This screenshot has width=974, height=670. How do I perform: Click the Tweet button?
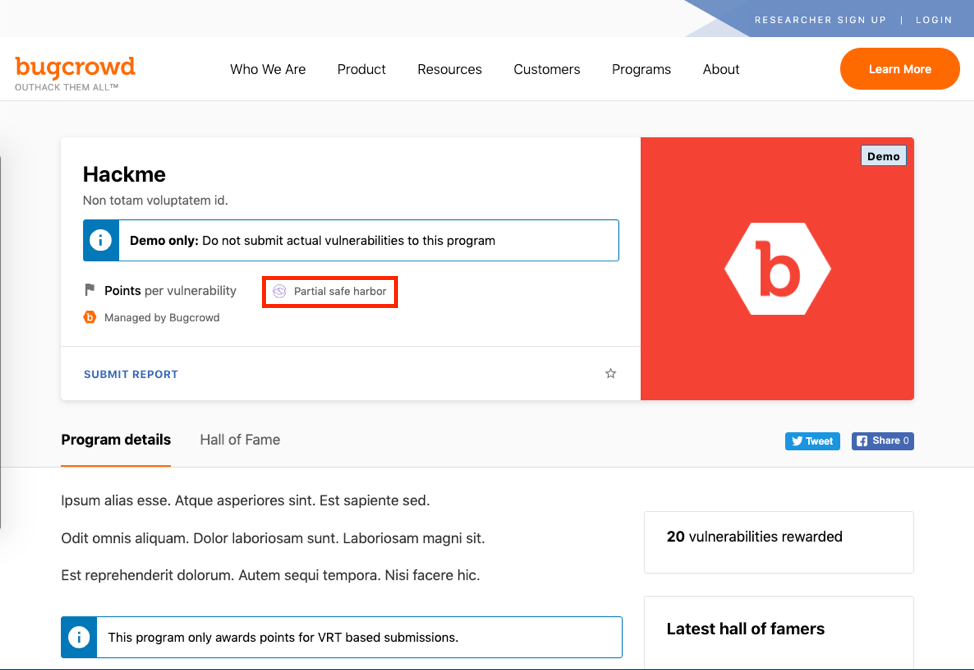pyautogui.click(x=812, y=441)
